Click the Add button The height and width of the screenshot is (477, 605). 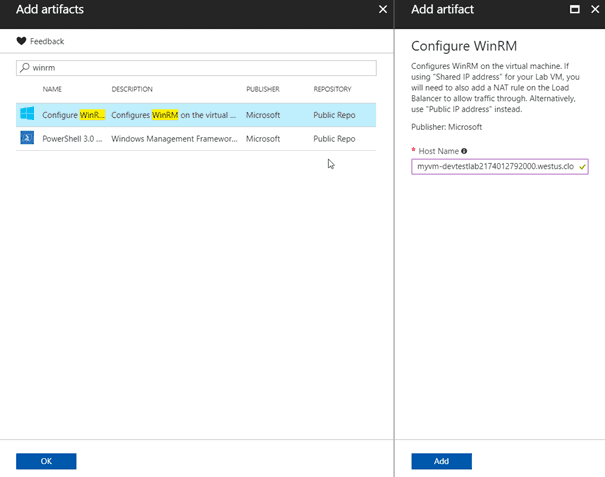point(441,461)
